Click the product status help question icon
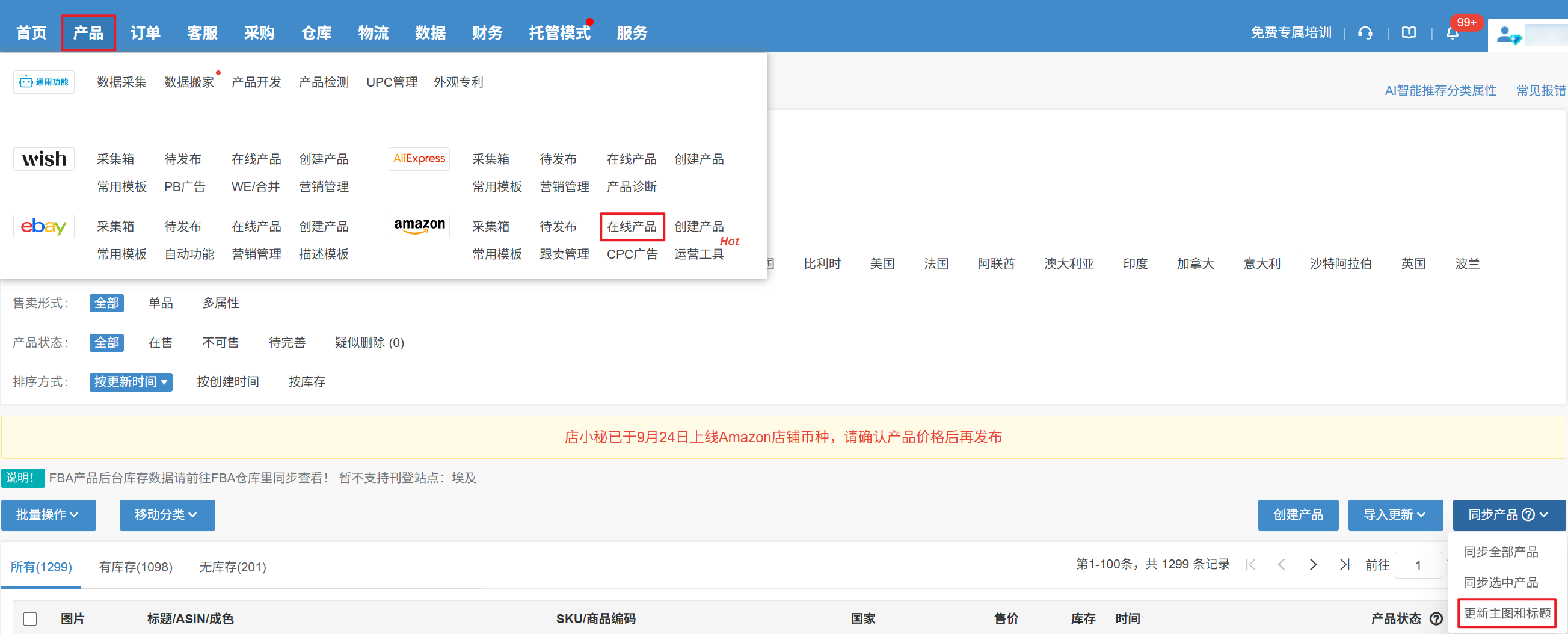The image size is (1568, 634). pyautogui.click(x=1436, y=619)
